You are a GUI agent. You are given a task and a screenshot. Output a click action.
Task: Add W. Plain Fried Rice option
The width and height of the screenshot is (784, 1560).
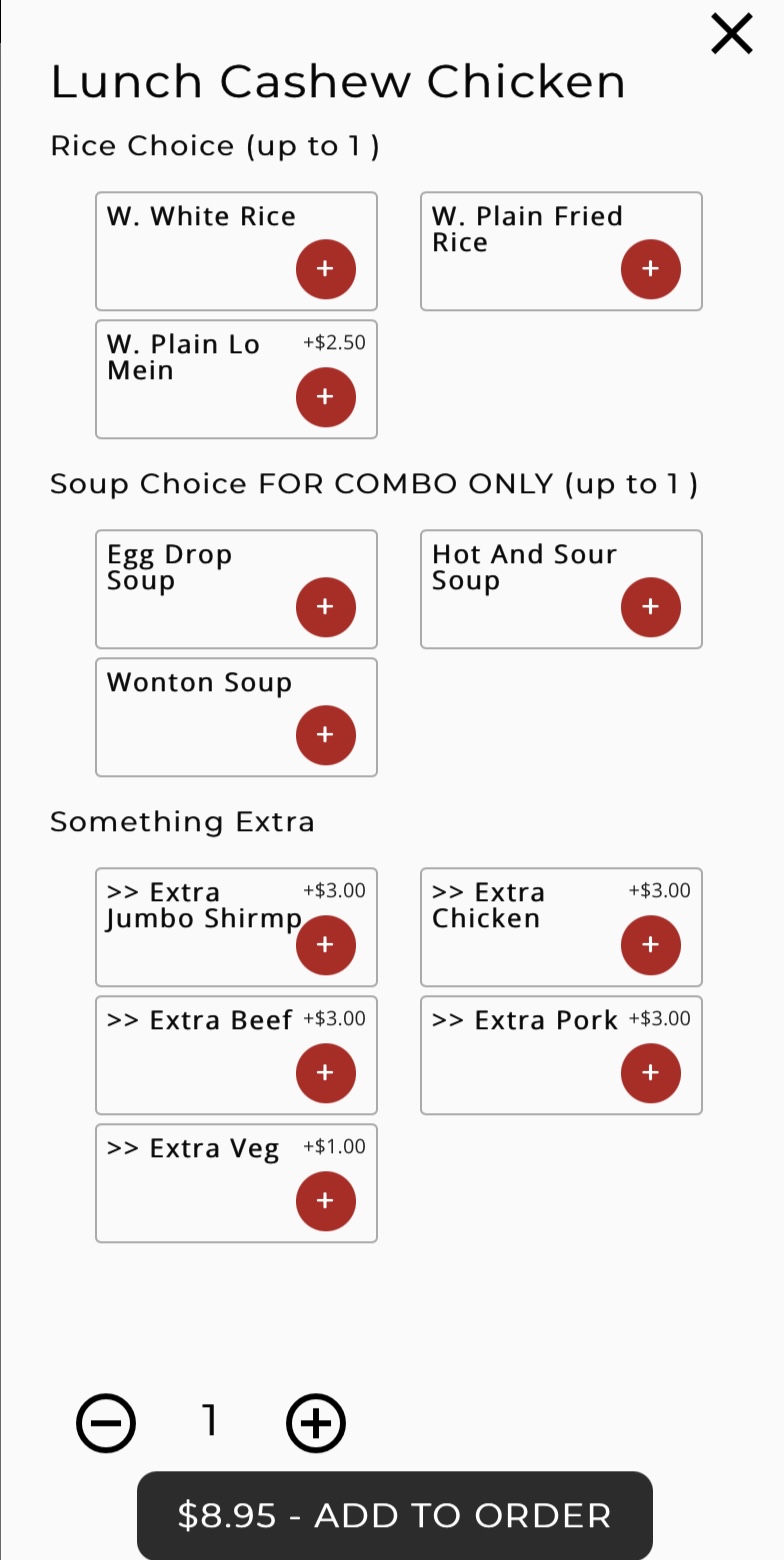[650, 269]
